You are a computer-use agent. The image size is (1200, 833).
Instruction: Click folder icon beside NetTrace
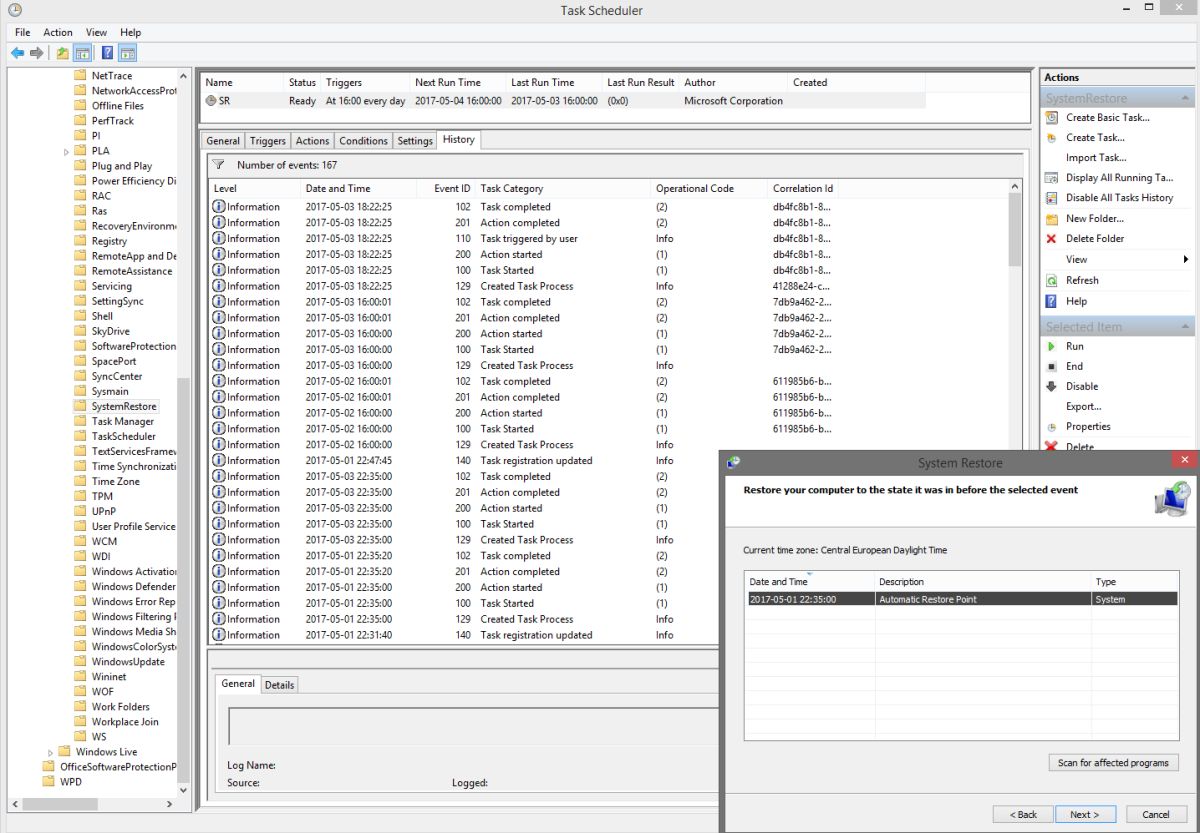[x=82, y=75]
